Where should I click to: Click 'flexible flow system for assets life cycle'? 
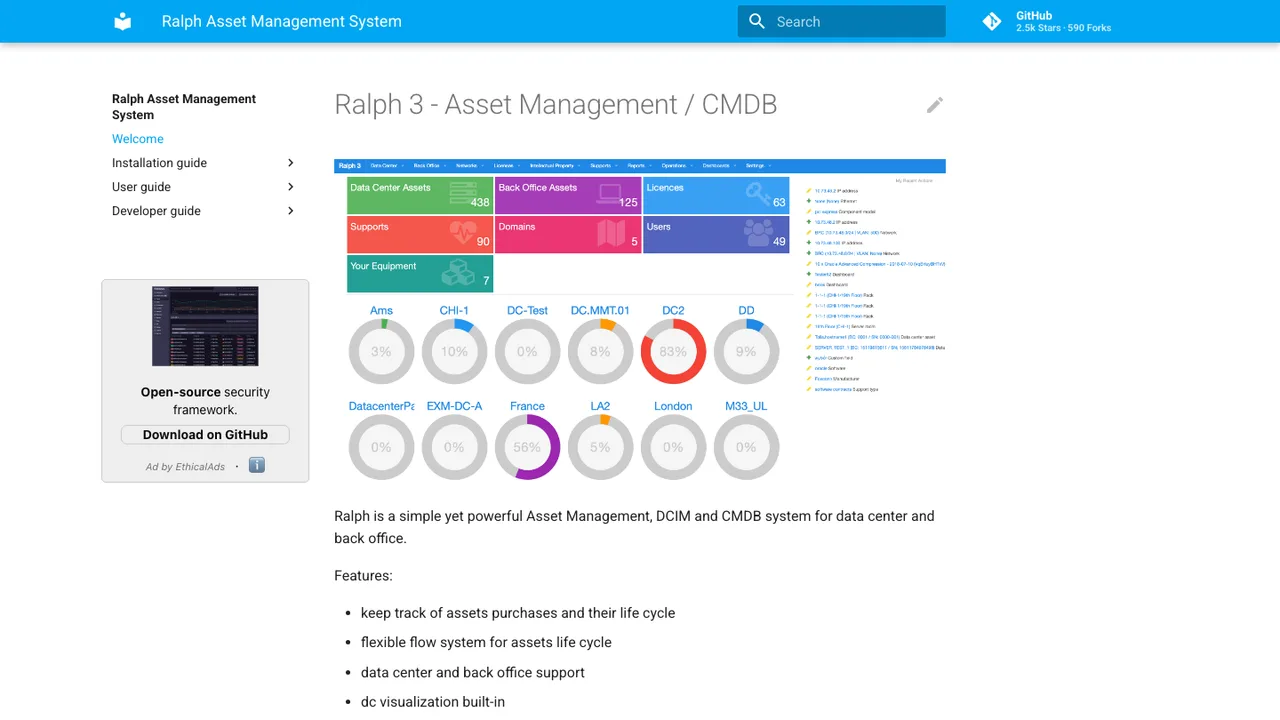(x=486, y=643)
